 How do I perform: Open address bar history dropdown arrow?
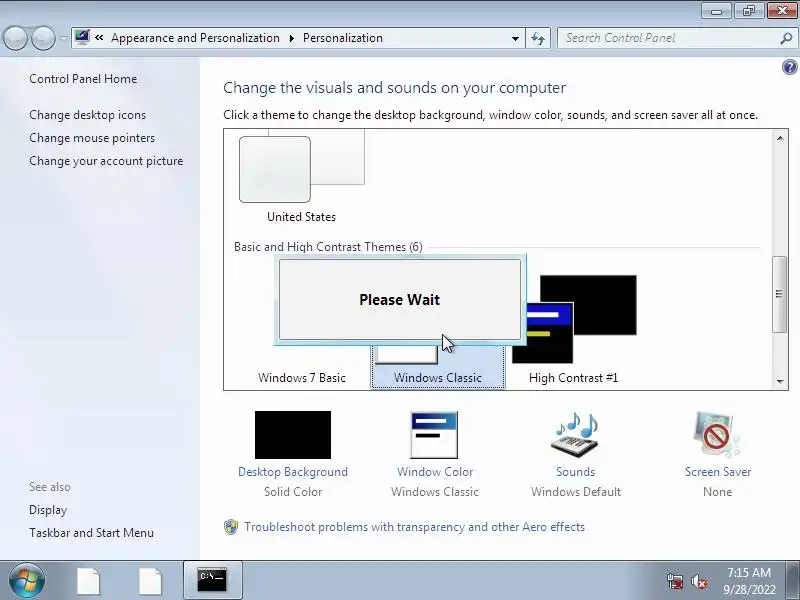point(515,38)
